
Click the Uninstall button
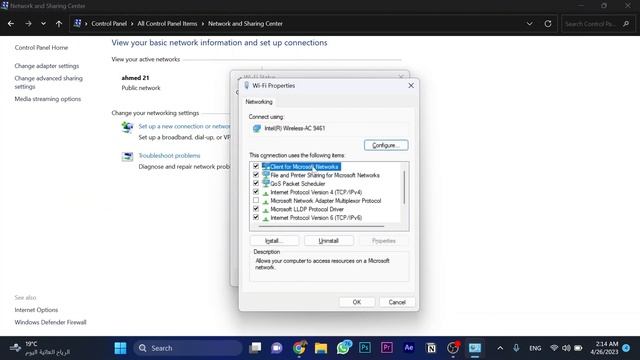pos(329,241)
